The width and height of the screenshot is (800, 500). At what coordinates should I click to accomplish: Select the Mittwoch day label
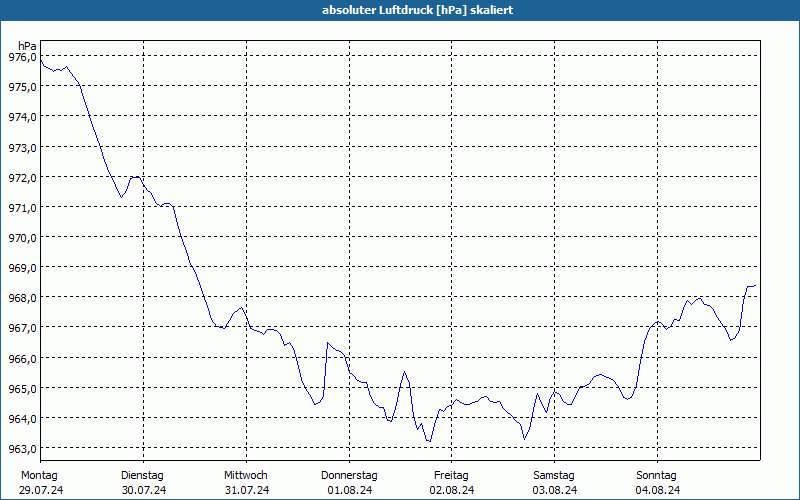point(245,476)
